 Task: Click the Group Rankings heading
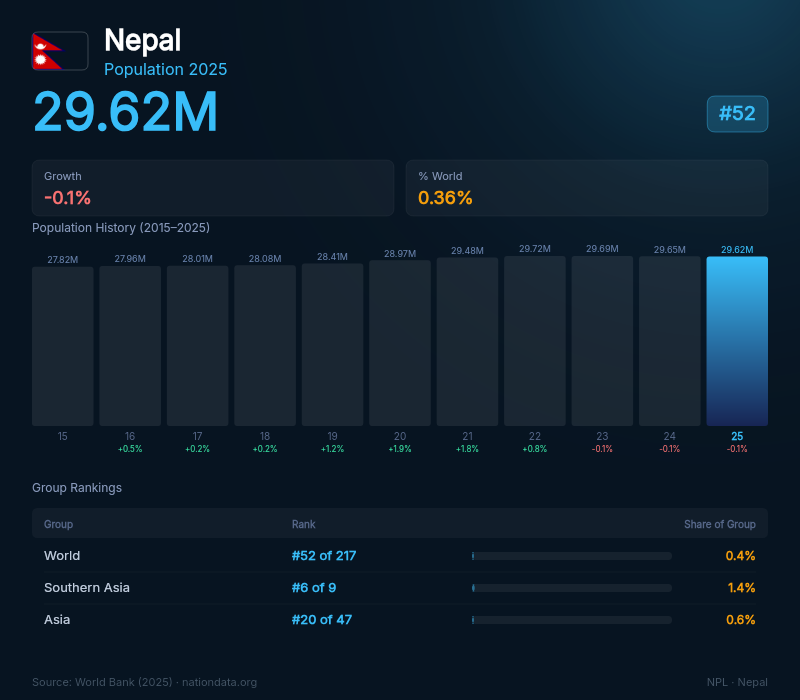point(77,488)
